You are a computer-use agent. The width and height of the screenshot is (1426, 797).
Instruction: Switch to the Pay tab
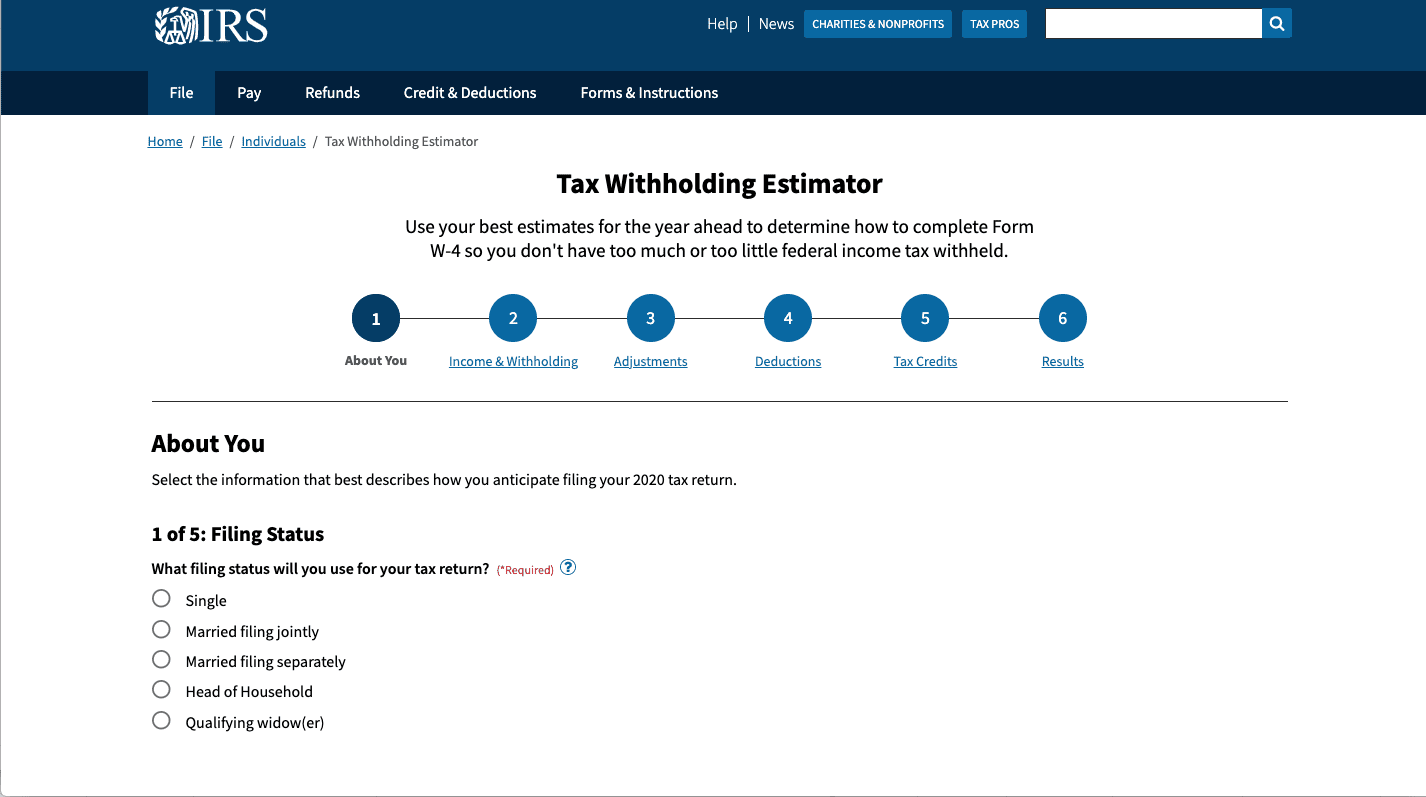[x=248, y=92]
